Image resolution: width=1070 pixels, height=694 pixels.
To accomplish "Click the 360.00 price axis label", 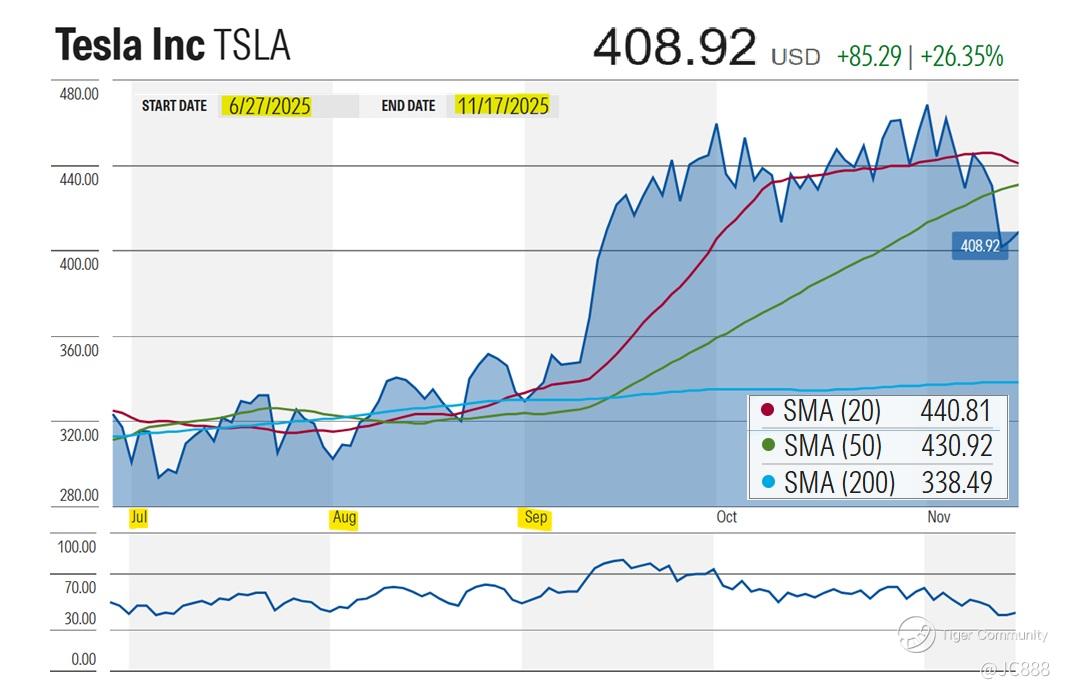I will (79, 350).
